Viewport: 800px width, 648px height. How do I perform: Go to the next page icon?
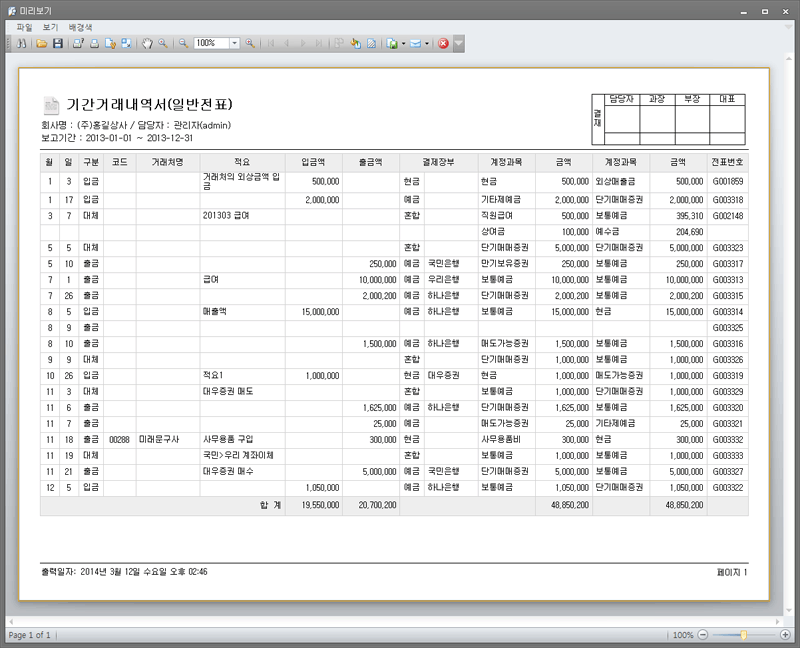coord(303,43)
